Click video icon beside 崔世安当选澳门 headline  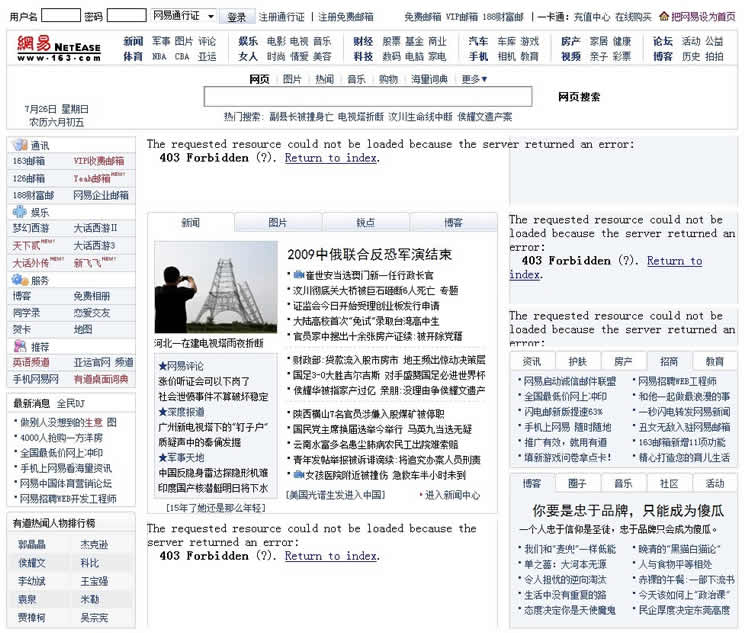pos(298,275)
